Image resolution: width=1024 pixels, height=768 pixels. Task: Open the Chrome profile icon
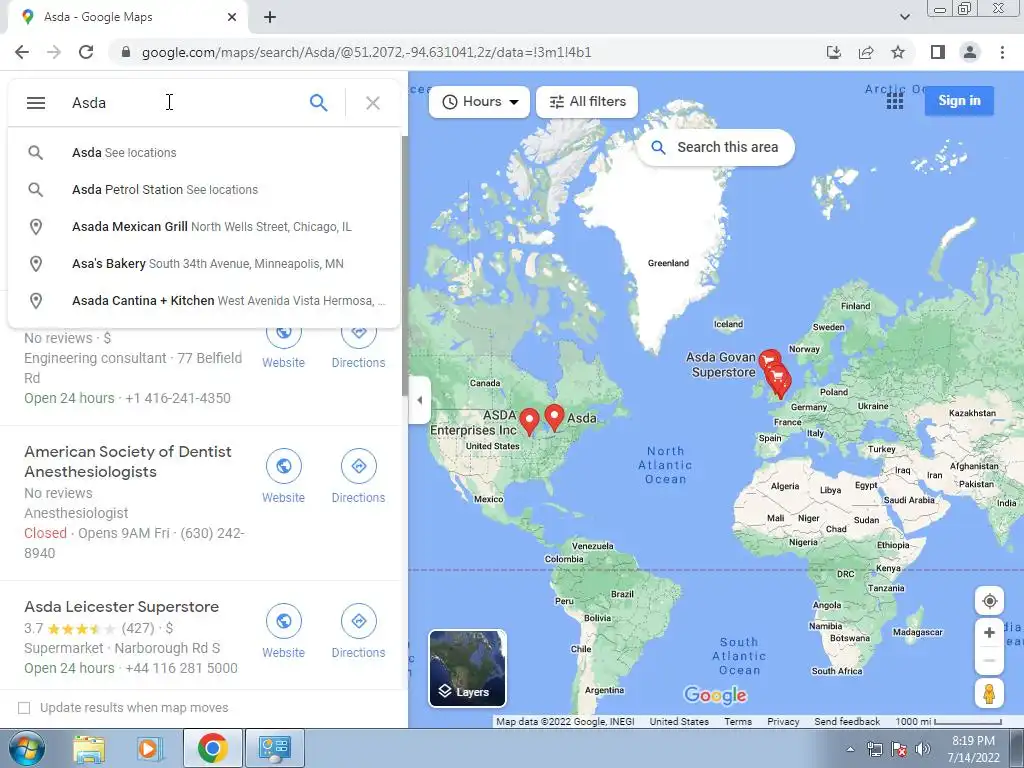pos(970,52)
